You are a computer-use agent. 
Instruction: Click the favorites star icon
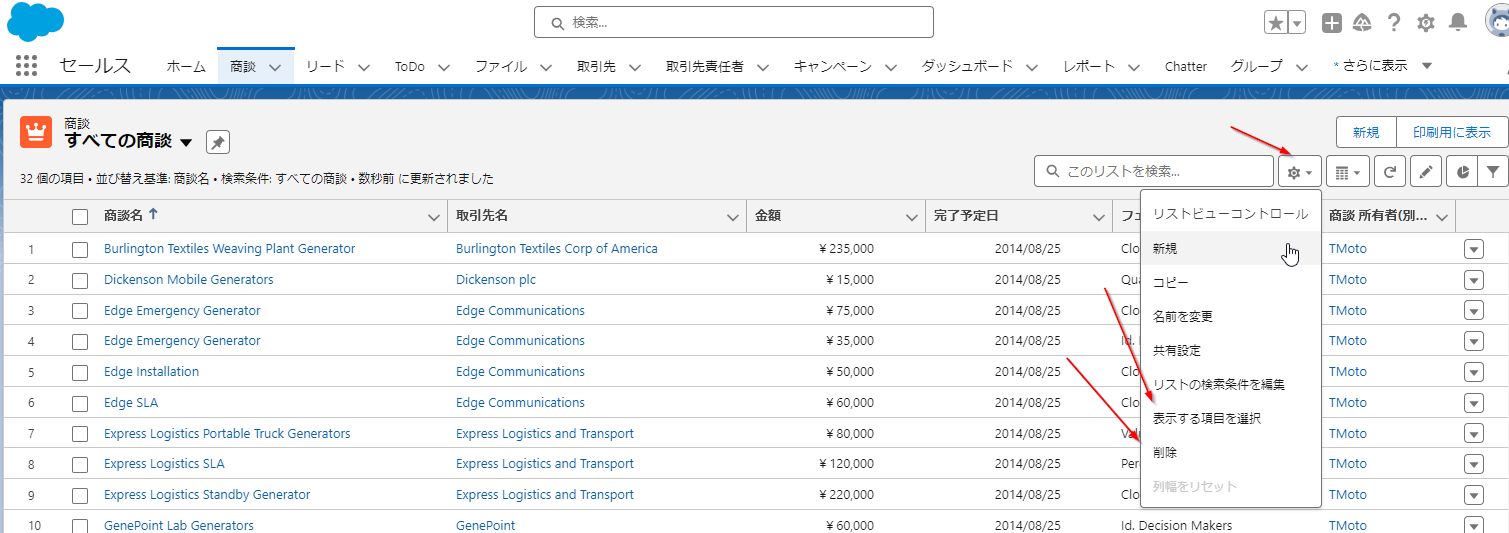pyautogui.click(x=1275, y=23)
